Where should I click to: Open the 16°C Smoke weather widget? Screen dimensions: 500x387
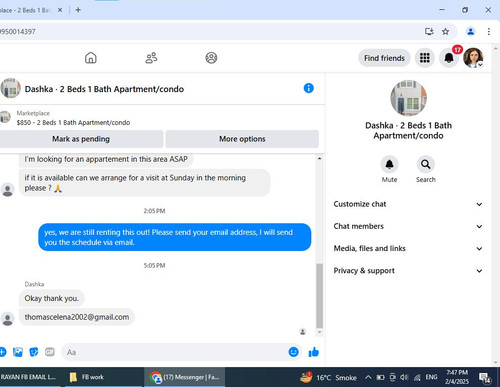(x=328, y=377)
